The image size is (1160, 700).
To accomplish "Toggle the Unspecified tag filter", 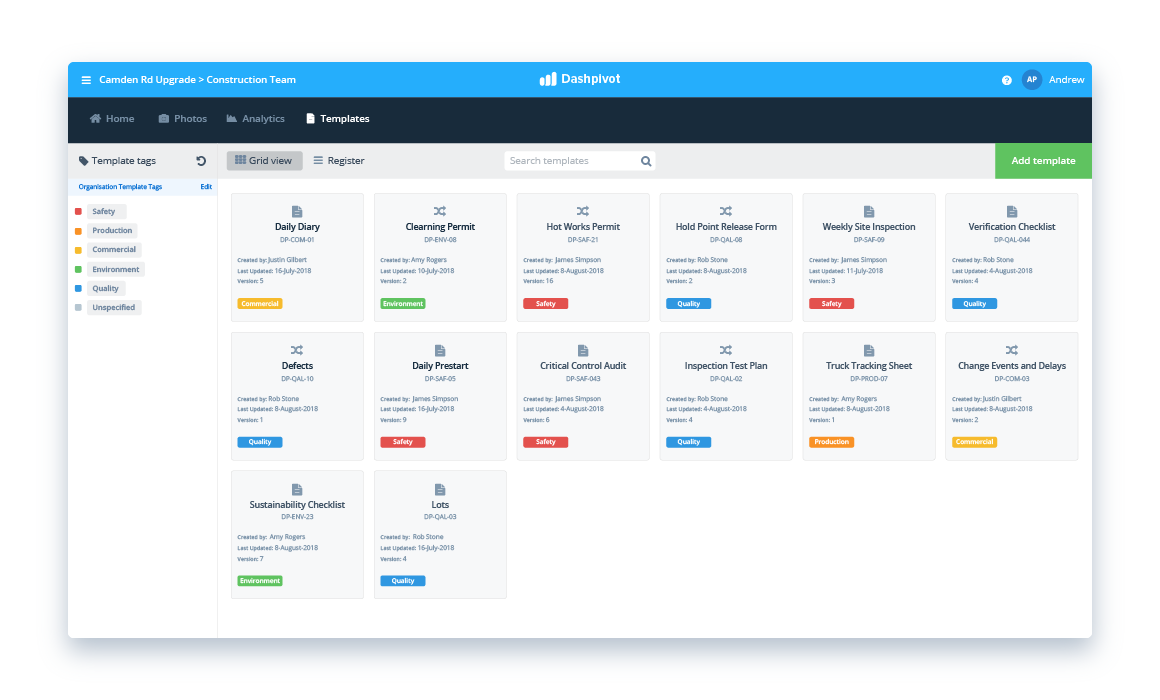I will coord(113,307).
